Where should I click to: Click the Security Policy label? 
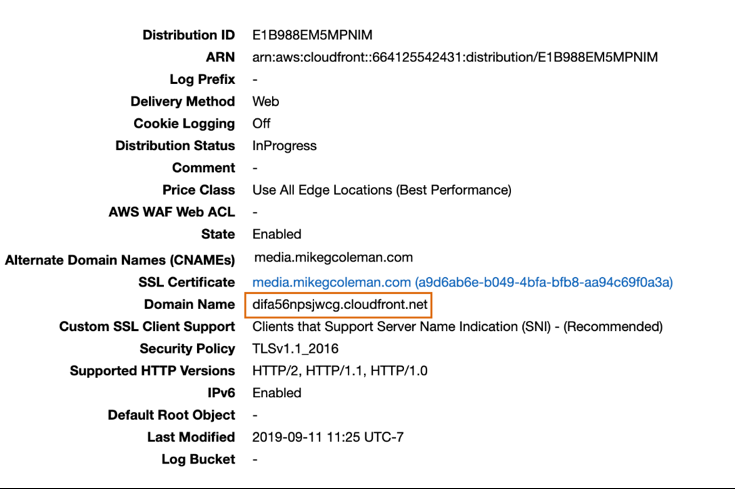(187, 349)
